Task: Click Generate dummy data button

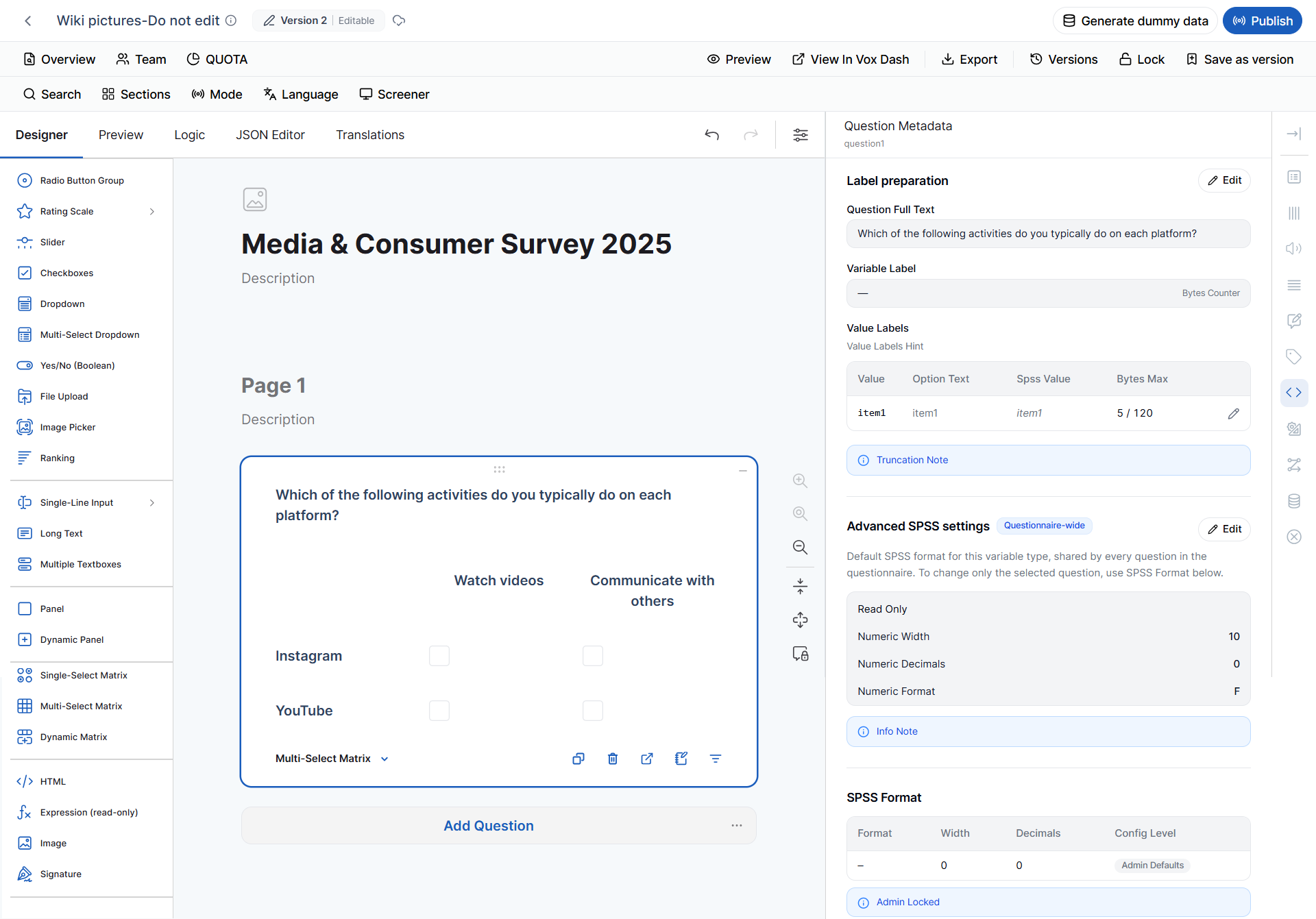Action: [1135, 21]
